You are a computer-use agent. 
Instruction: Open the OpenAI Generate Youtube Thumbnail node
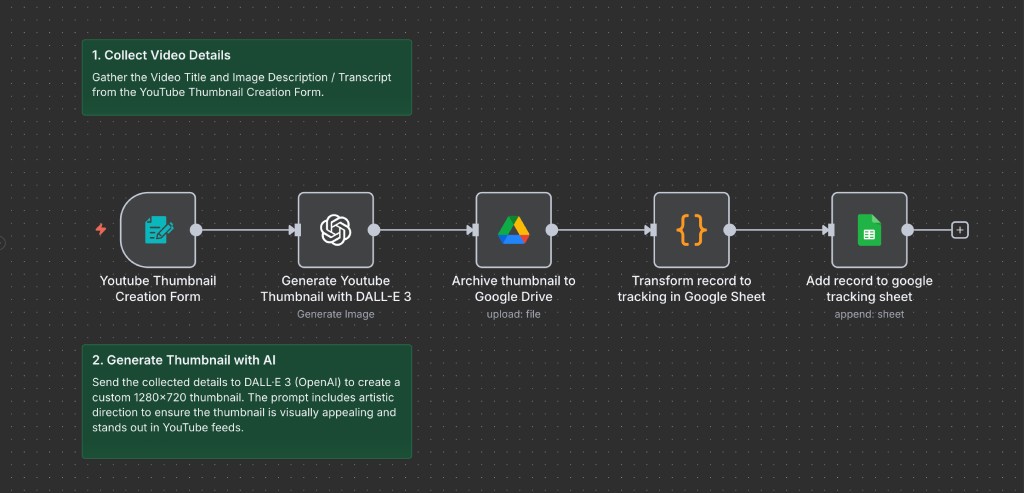point(336,230)
